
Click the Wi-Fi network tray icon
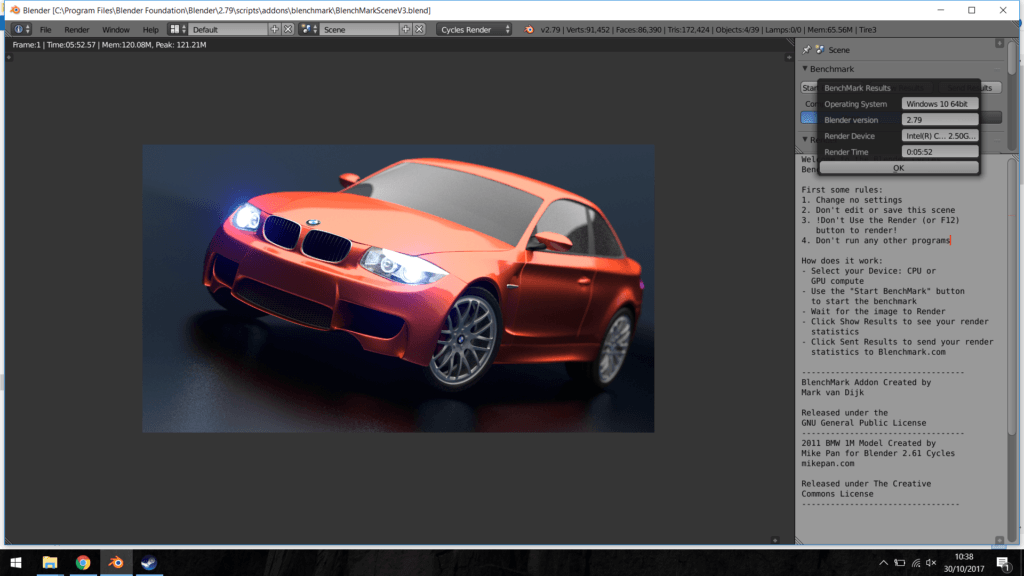(916, 562)
